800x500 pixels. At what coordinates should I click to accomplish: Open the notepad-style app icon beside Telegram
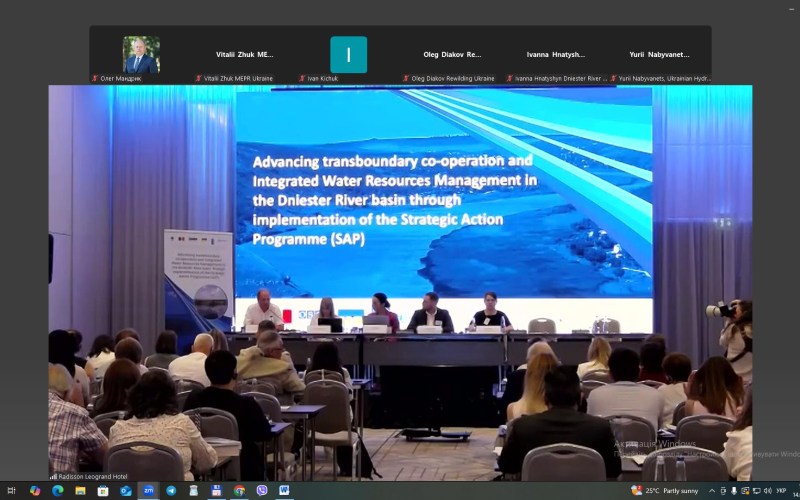194,491
